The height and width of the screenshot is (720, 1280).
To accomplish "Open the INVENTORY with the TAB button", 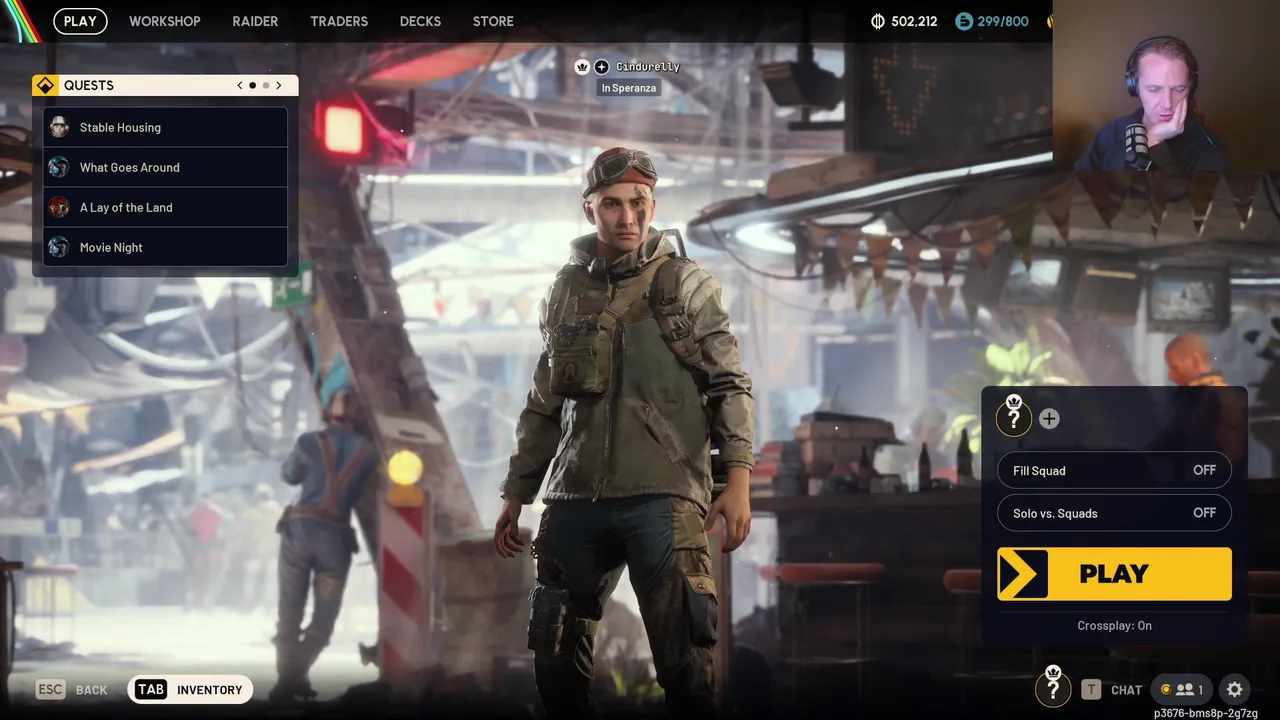I will 190,689.
